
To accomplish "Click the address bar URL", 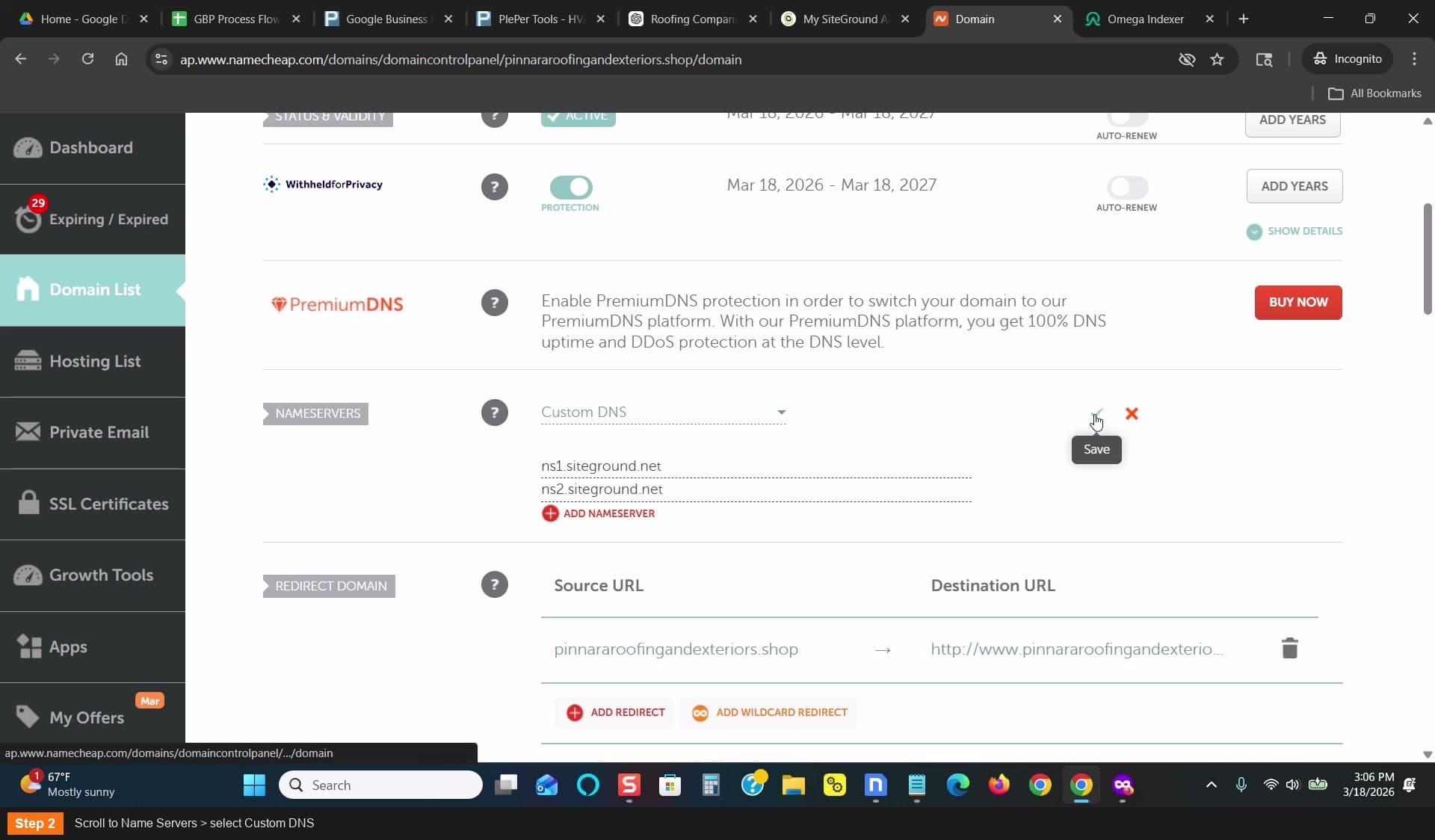I will tap(460, 59).
